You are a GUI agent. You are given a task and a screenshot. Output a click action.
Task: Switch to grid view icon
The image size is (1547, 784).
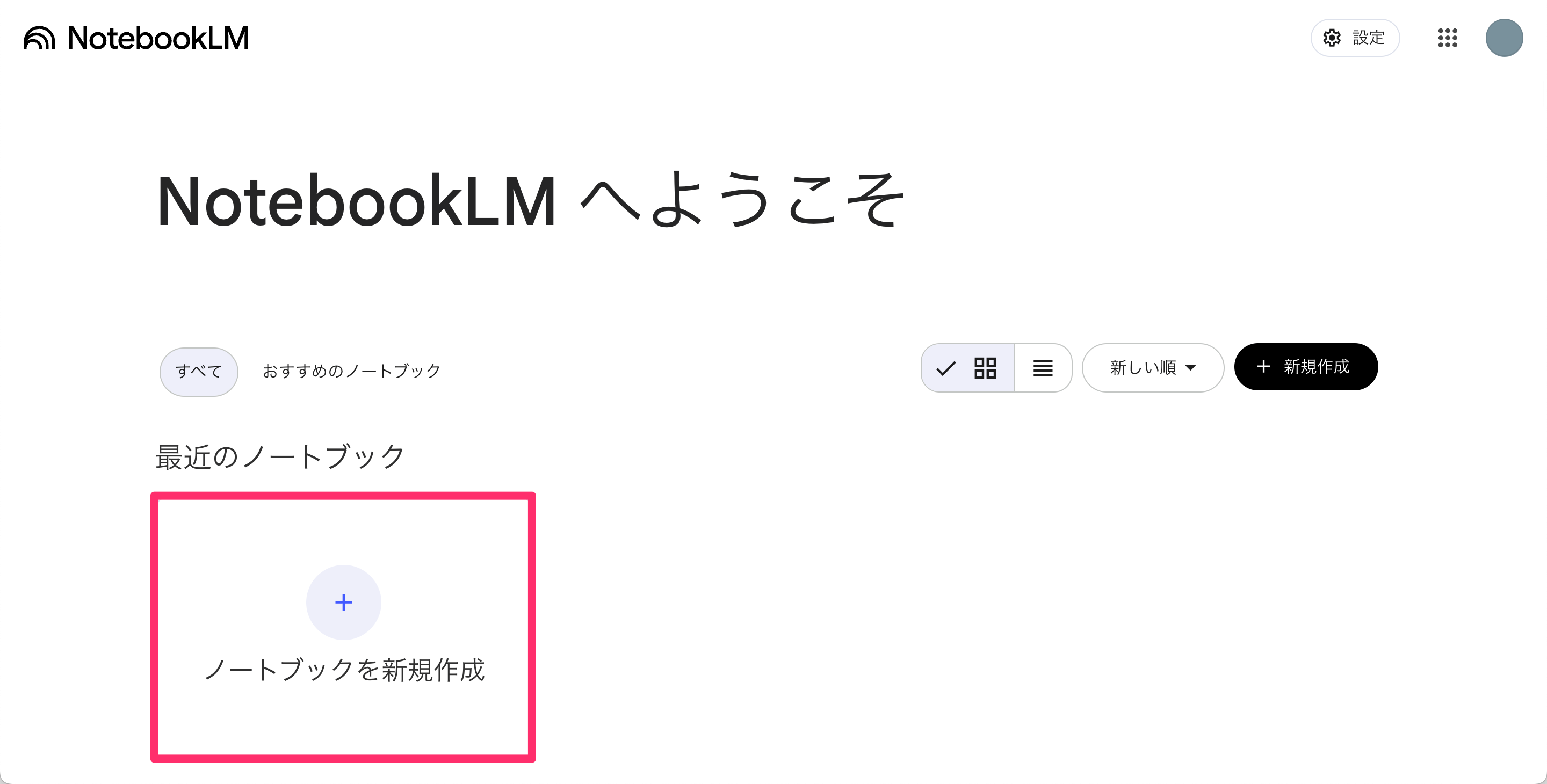click(x=985, y=368)
